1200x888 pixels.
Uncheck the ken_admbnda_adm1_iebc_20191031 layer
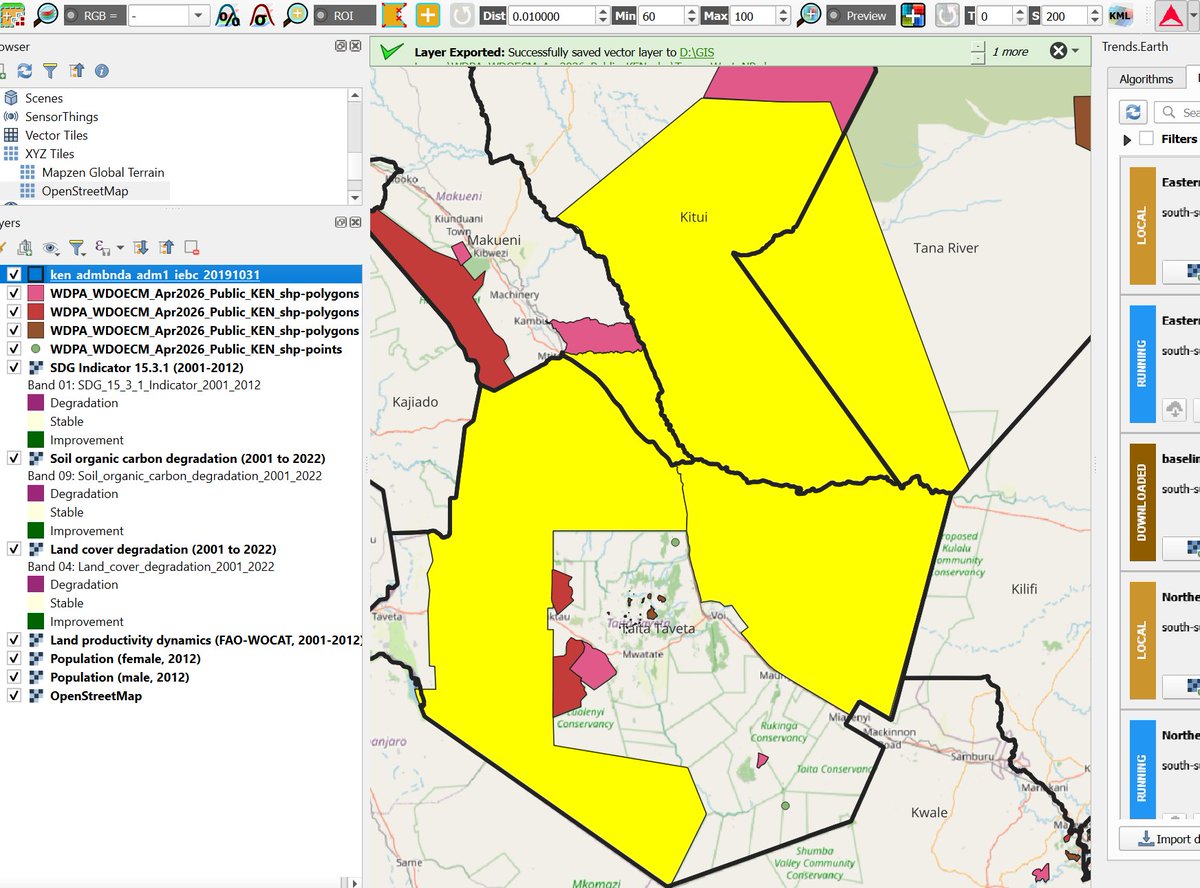pos(14,274)
